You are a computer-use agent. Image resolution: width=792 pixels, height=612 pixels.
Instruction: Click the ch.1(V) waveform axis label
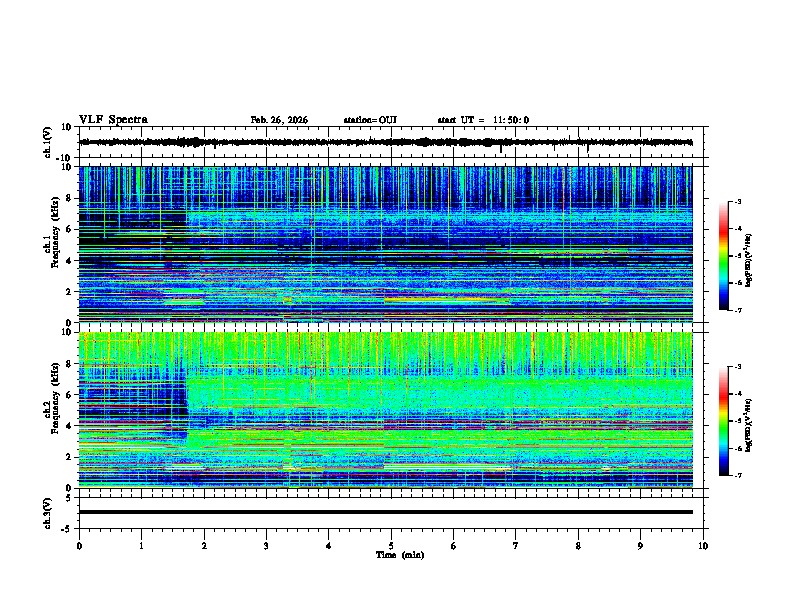47,142
